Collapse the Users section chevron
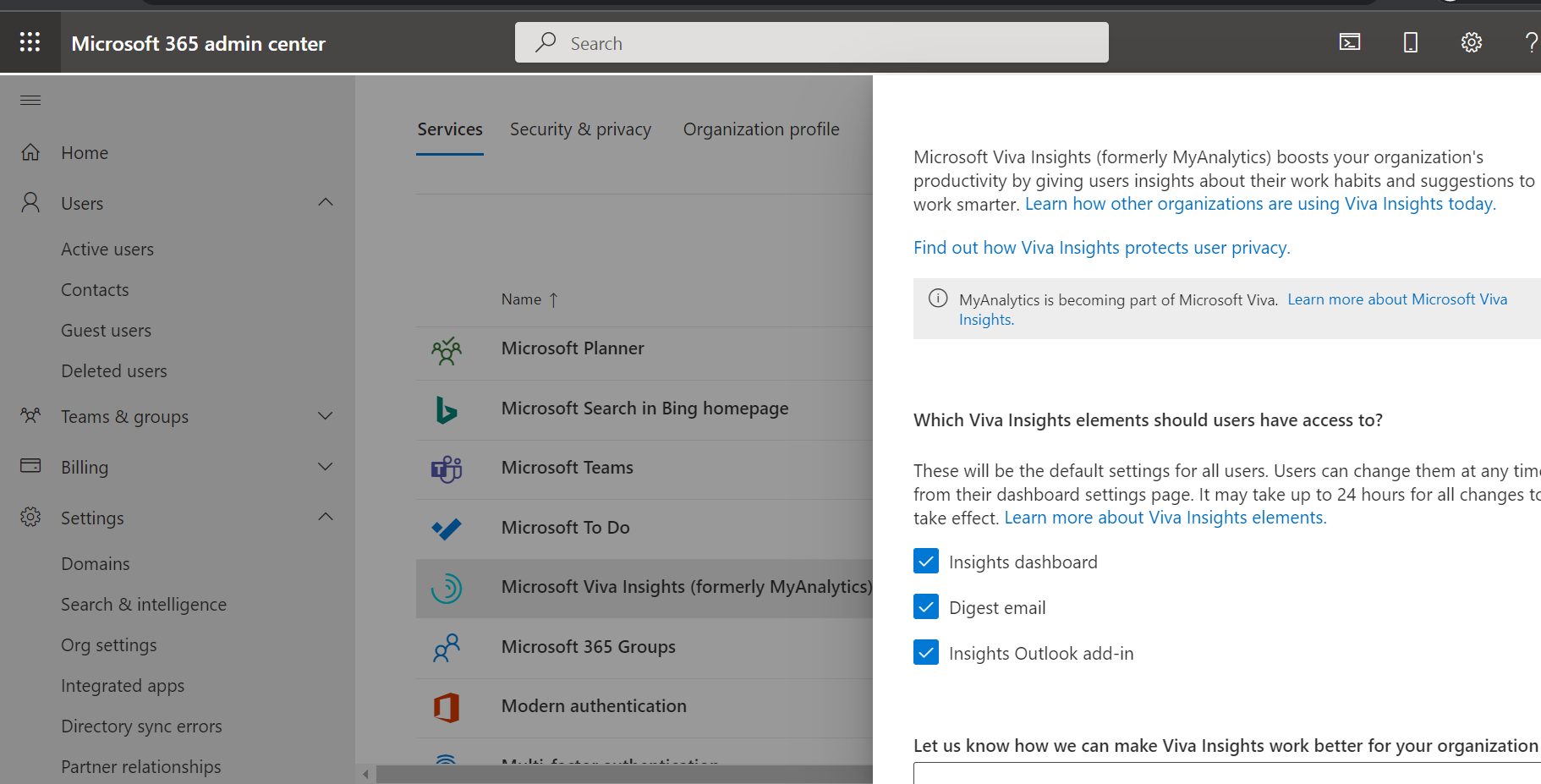1541x784 pixels. (x=326, y=202)
